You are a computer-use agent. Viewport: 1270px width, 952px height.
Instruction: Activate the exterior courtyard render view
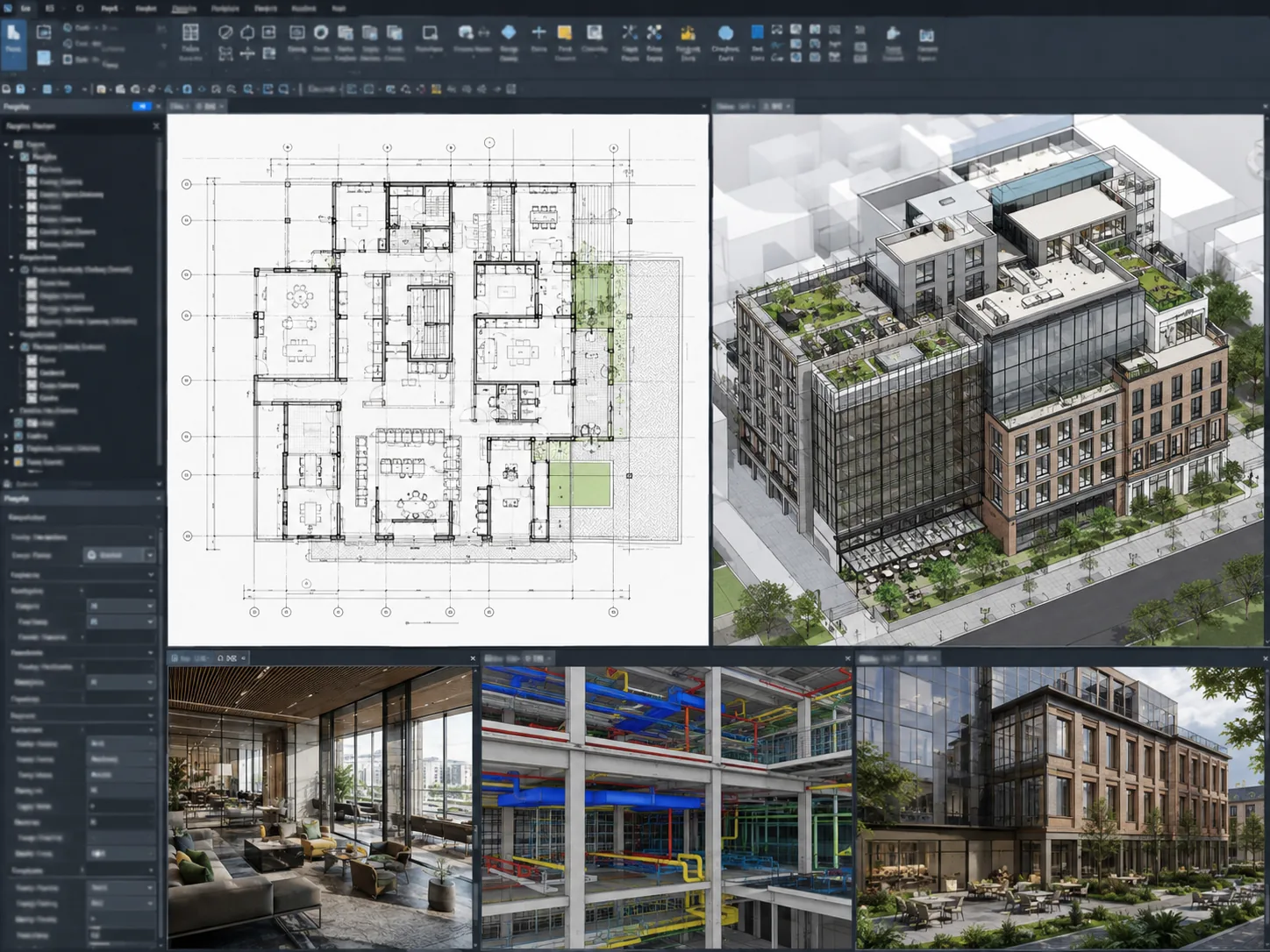pyautogui.click(x=1061, y=806)
